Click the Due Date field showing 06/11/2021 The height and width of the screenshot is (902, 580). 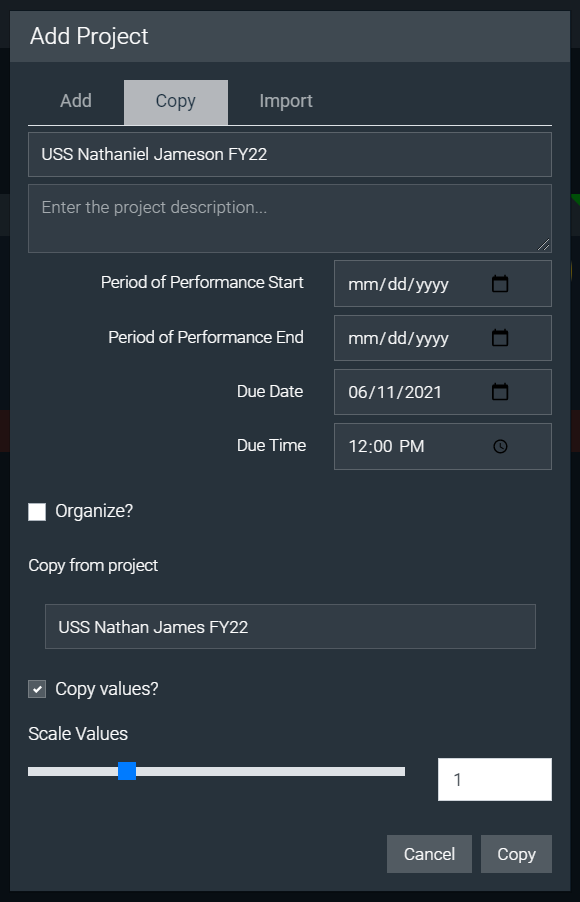(x=442, y=392)
